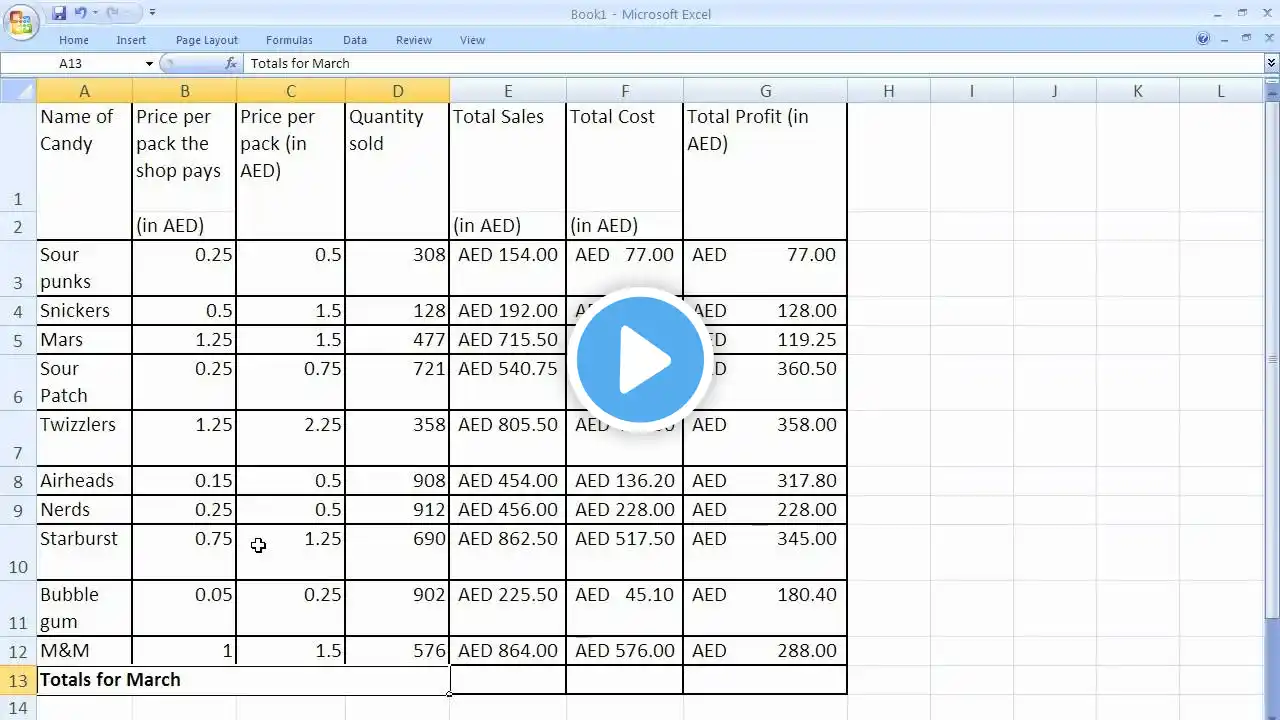Screen dimensions: 1280x720
Task: Click the quantity cell 308
Action: click(x=397, y=268)
